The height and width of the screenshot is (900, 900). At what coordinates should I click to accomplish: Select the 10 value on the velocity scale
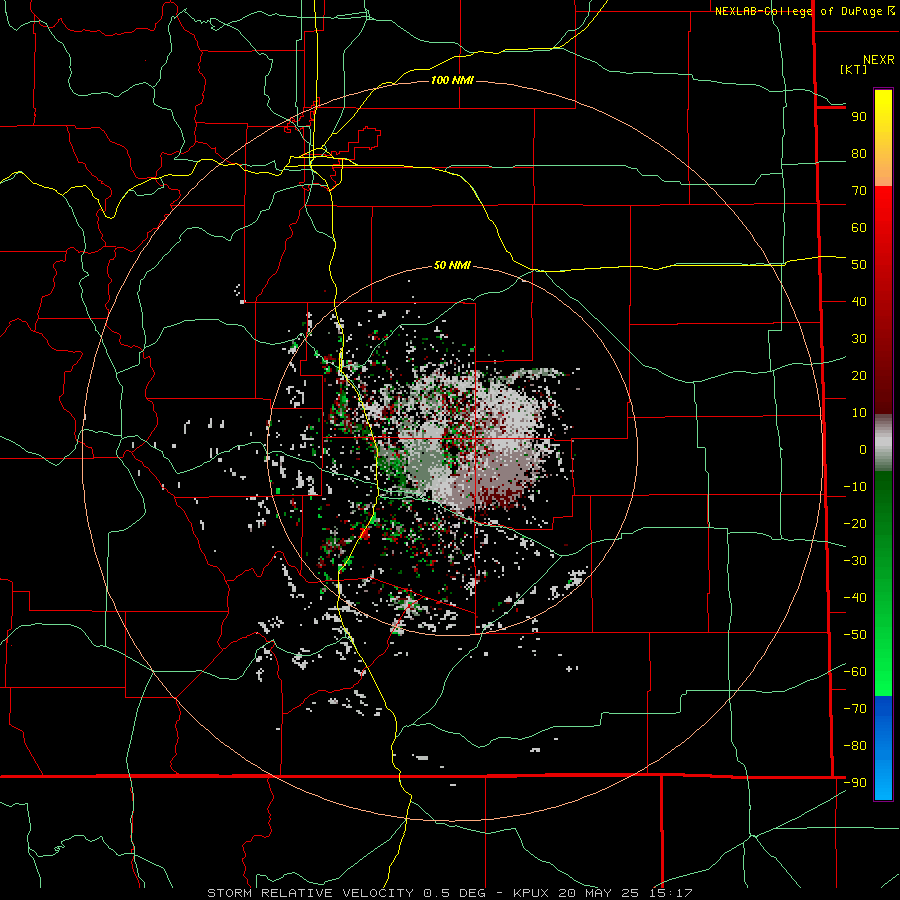[859, 413]
